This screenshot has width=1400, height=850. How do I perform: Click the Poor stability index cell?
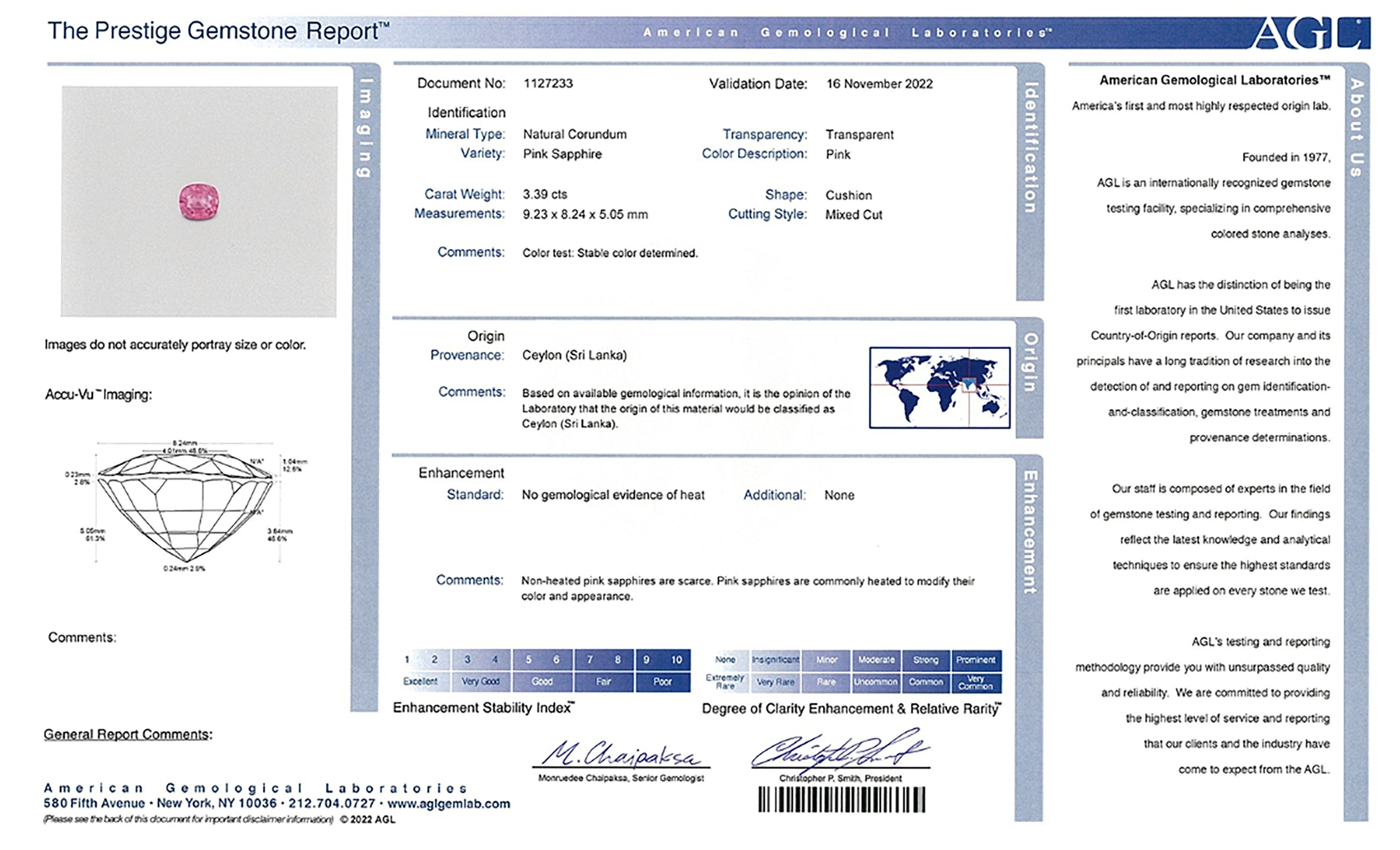click(663, 681)
